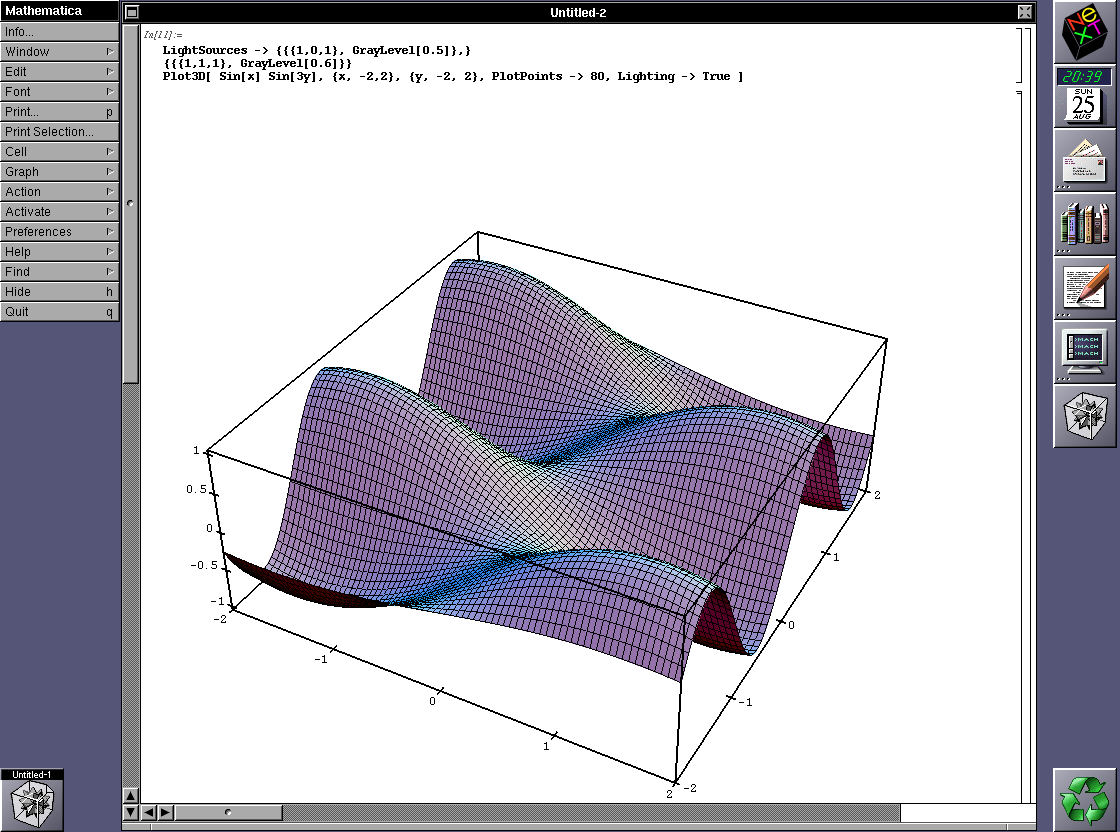Launch the pencil-and-paper text editor dock icon
1120x832 pixels.
point(1085,288)
